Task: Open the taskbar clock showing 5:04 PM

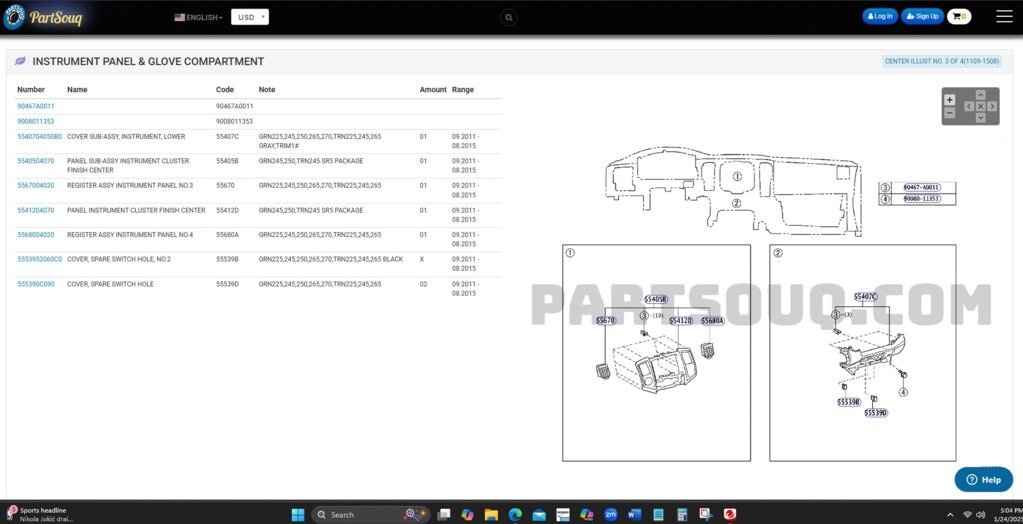Action: [1010, 514]
